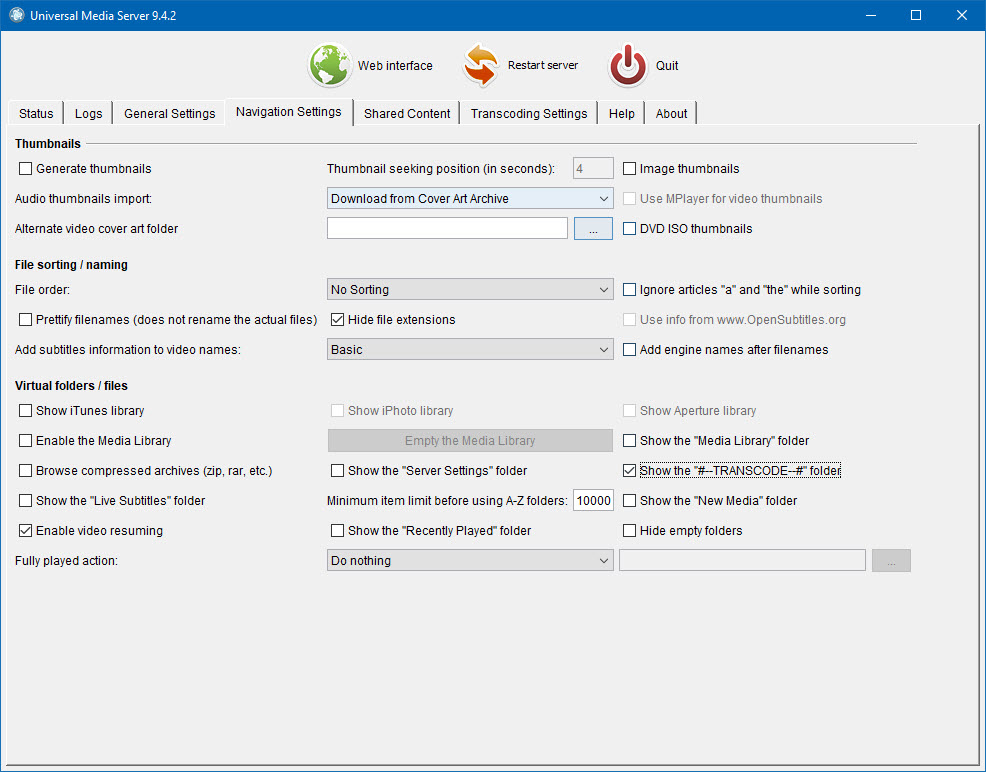Click the Quit label
Image resolution: width=986 pixels, height=772 pixels.
tap(667, 65)
